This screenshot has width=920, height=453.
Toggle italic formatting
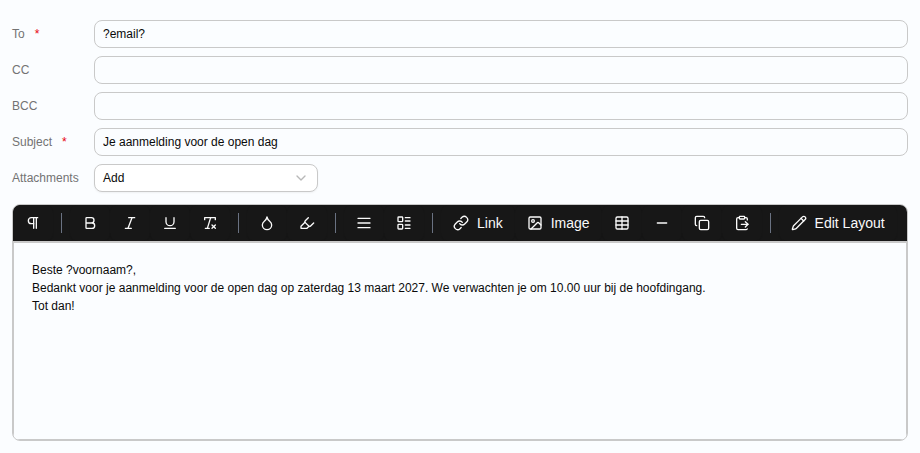point(130,223)
